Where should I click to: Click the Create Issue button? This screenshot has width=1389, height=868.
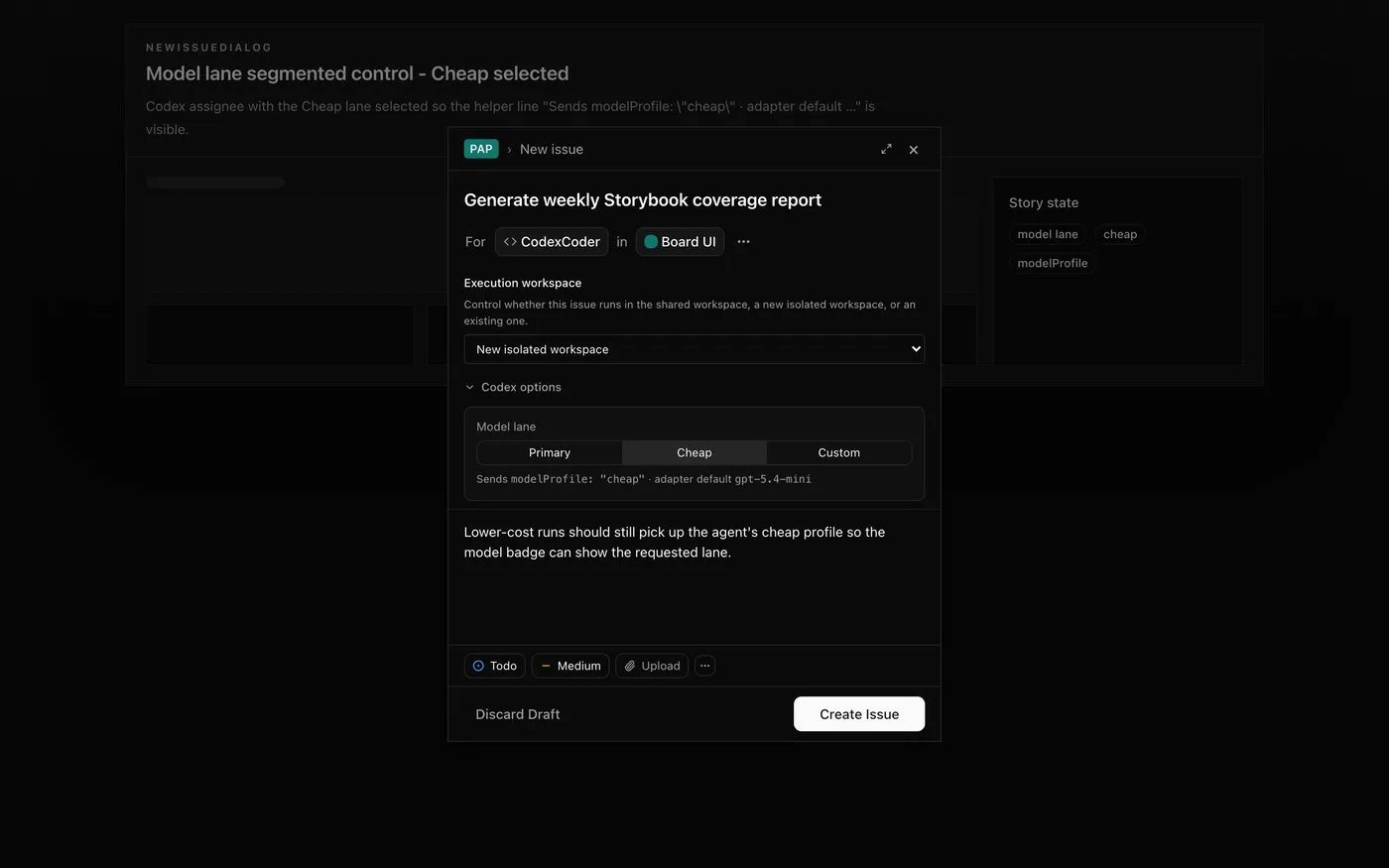tap(859, 714)
